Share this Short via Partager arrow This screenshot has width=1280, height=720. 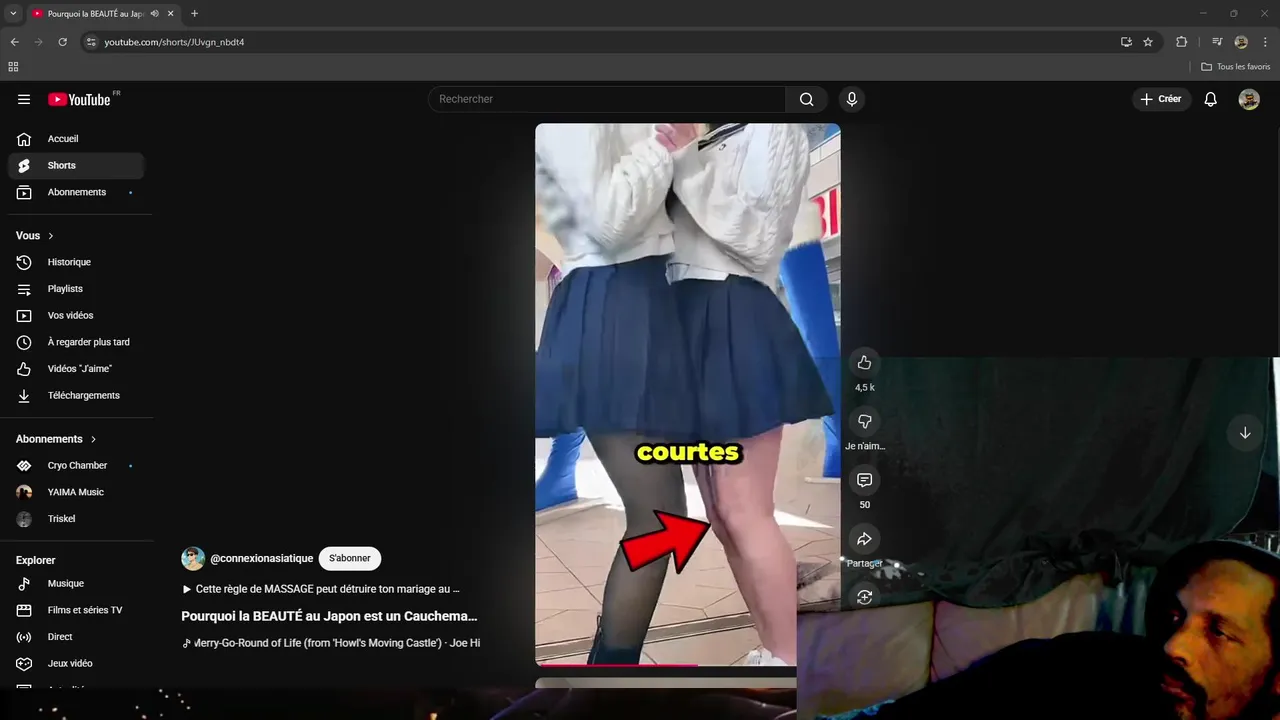coord(864,539)
